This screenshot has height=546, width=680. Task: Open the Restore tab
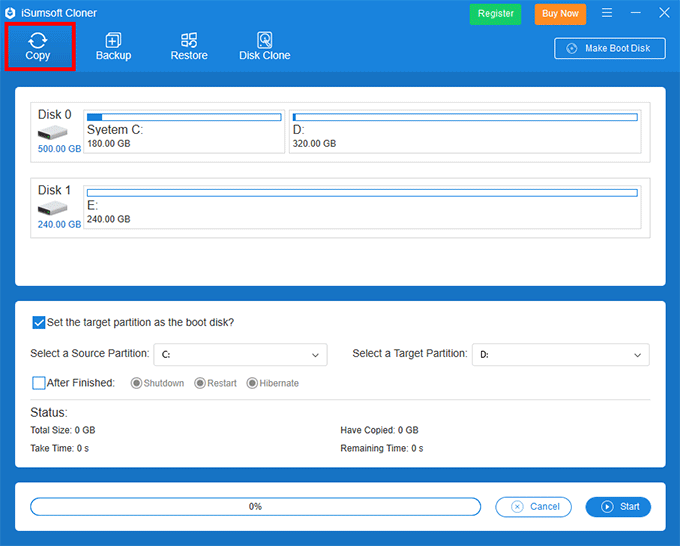pos(189,46)
